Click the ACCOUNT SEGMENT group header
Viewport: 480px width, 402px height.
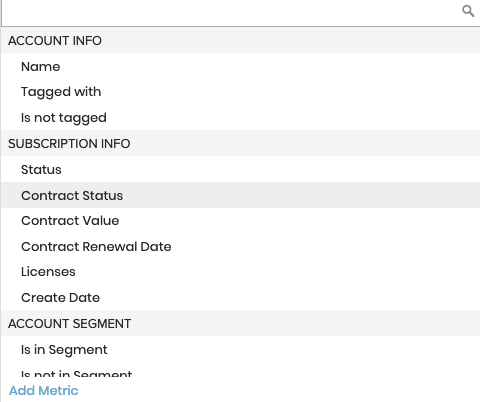tap(241, 324)
